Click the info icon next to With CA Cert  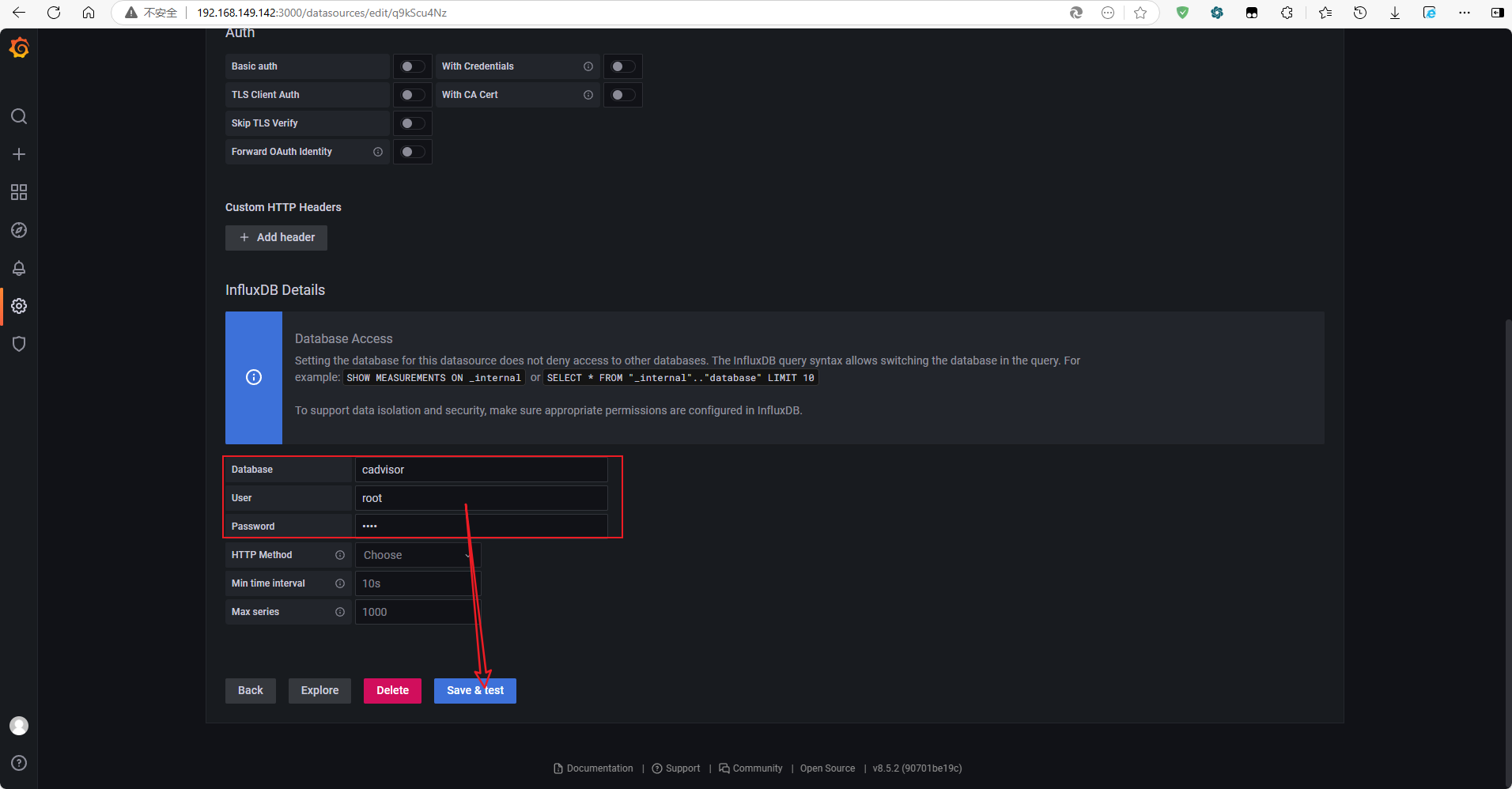click(x=588, y=95)
